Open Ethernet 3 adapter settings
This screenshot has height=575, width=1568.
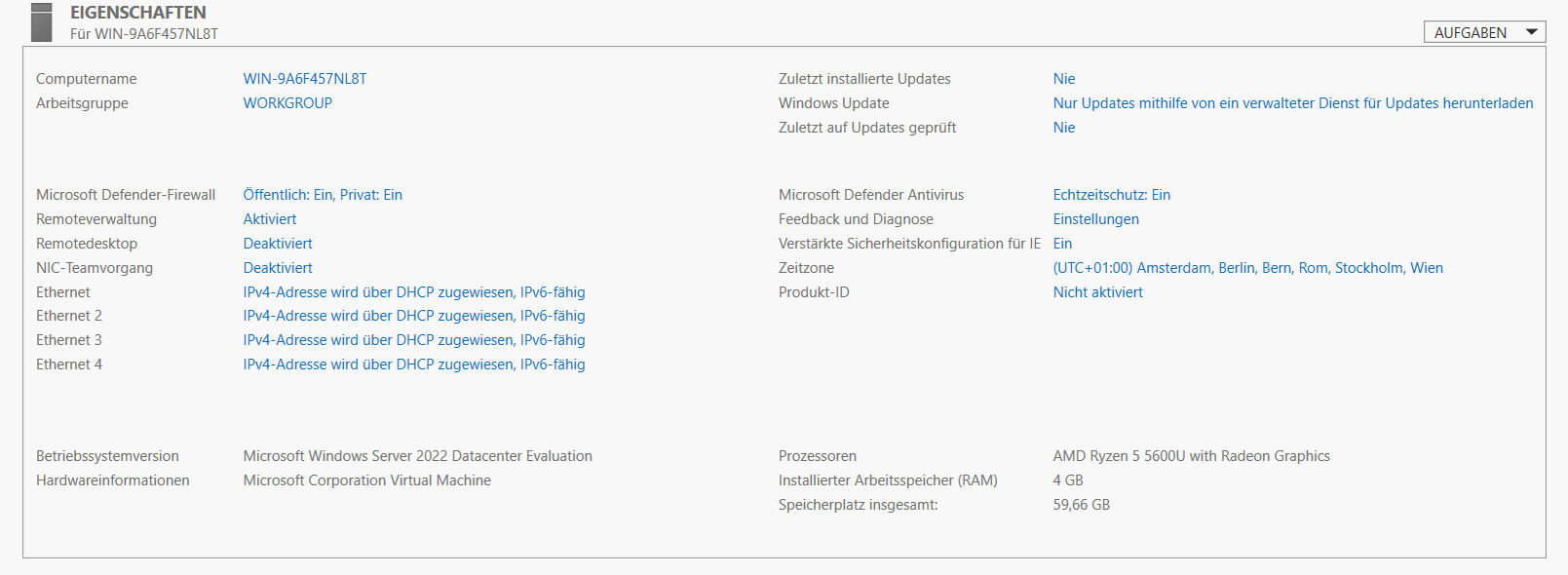pyautogui.click(x=414, y=339)
